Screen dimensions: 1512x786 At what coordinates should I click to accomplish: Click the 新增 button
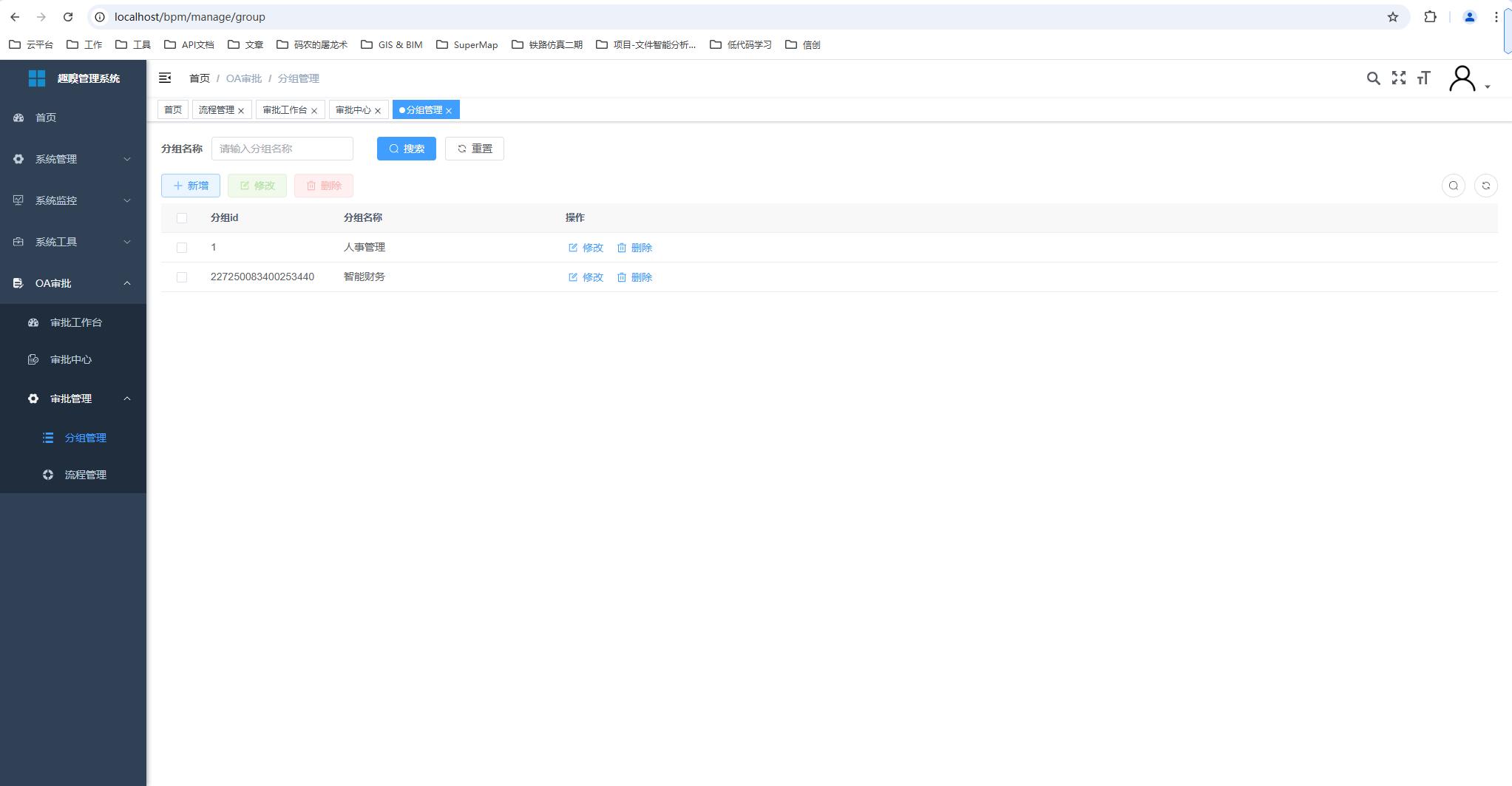click(x=191, y=186)
